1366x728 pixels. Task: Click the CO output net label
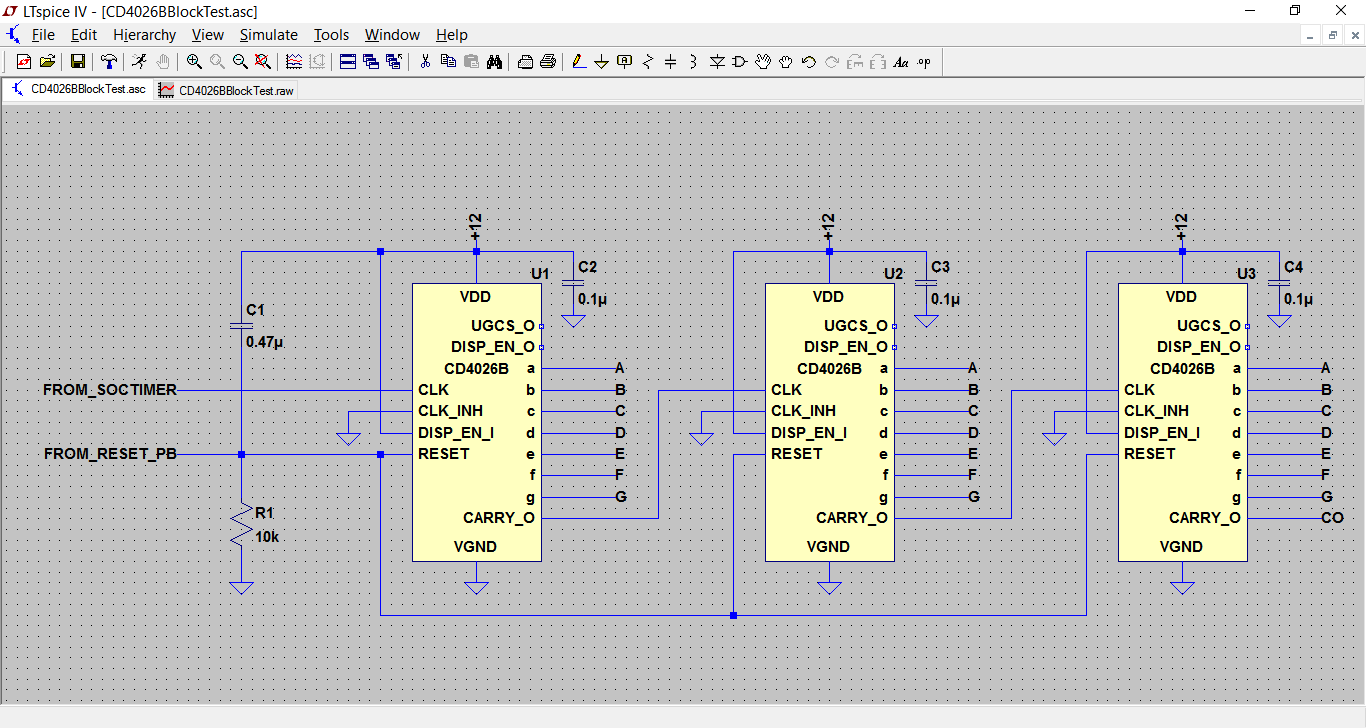pos(1332,518)
